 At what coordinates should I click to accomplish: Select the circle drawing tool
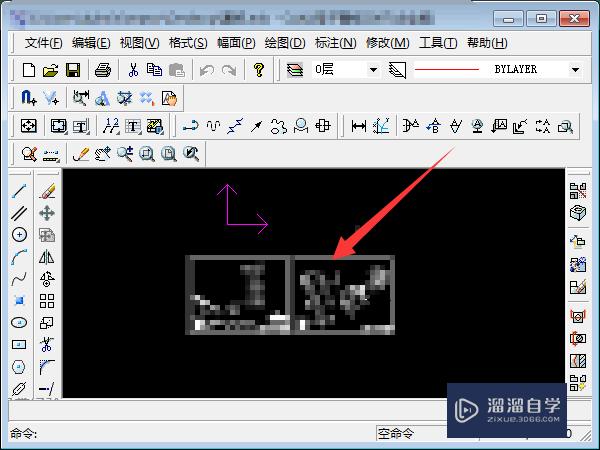coord(19,235)
